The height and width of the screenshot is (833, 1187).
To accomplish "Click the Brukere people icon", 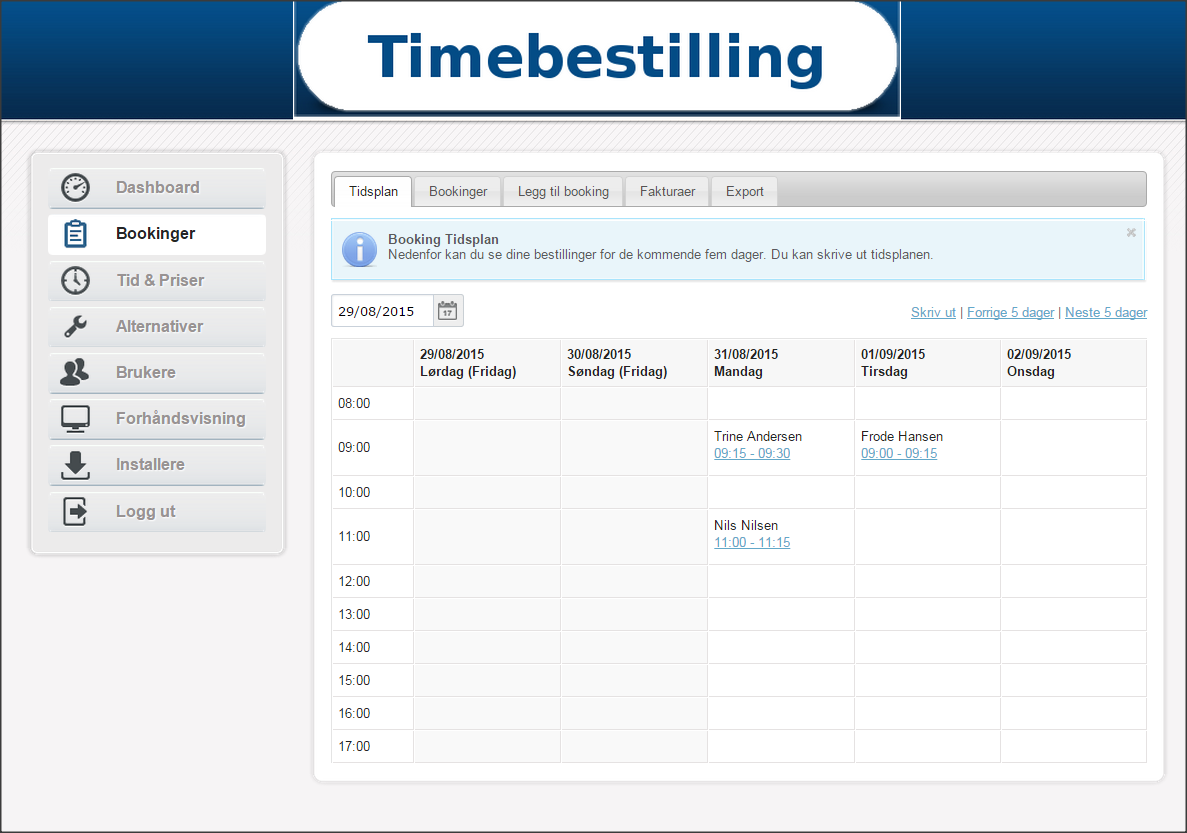I will [x=76, y=373].
